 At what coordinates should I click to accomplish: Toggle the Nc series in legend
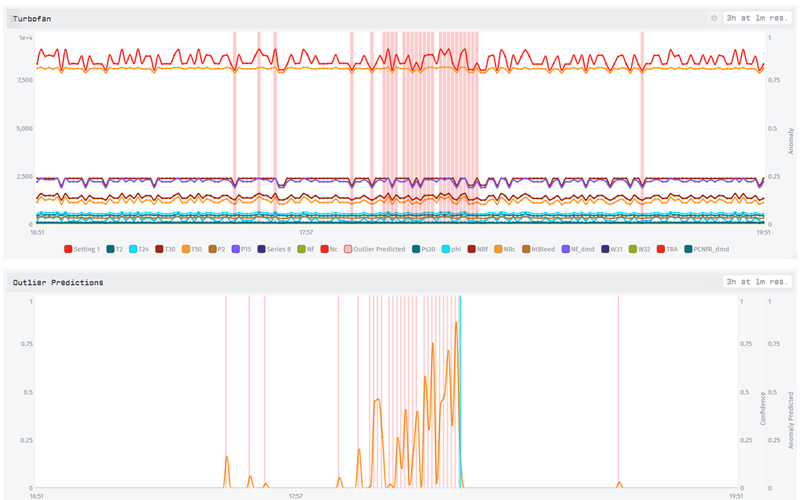point(329,249)
